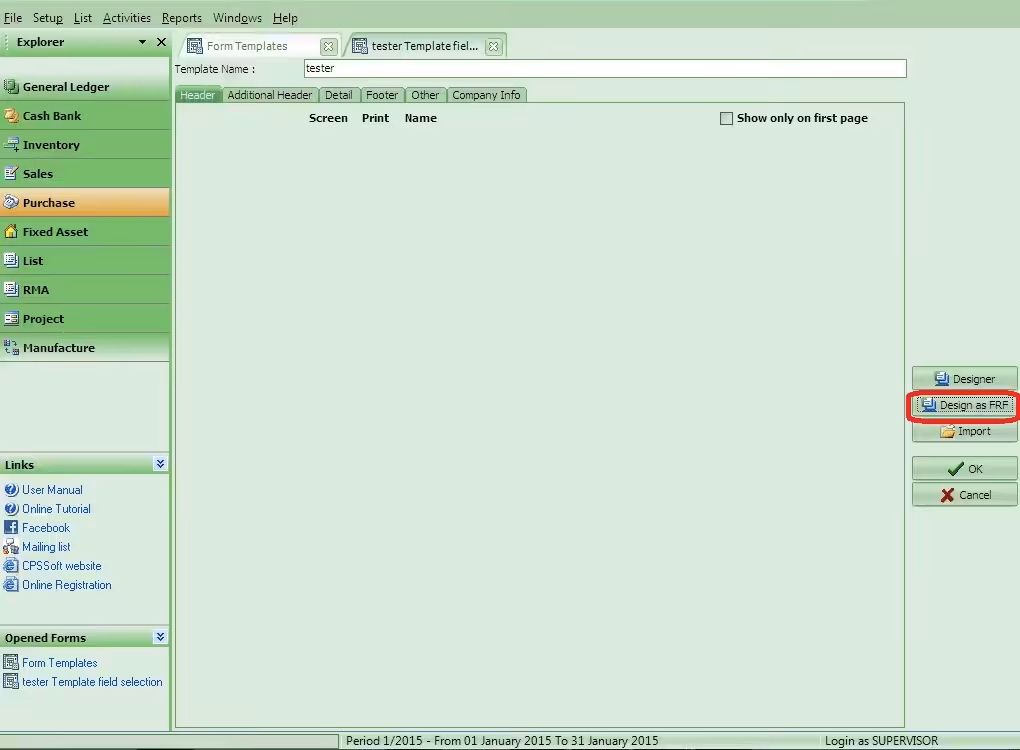Click the Print column header

(x=375, y=118)
